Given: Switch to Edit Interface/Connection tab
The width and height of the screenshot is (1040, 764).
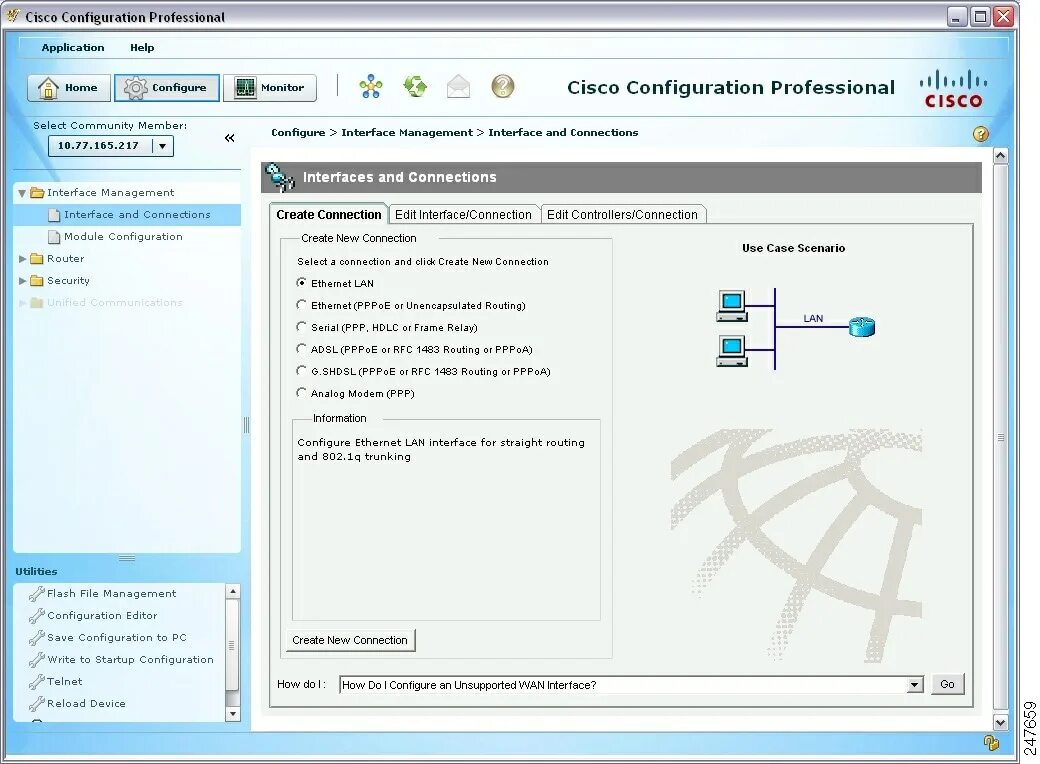Looking at the screenshot, I should coord(463,214).
